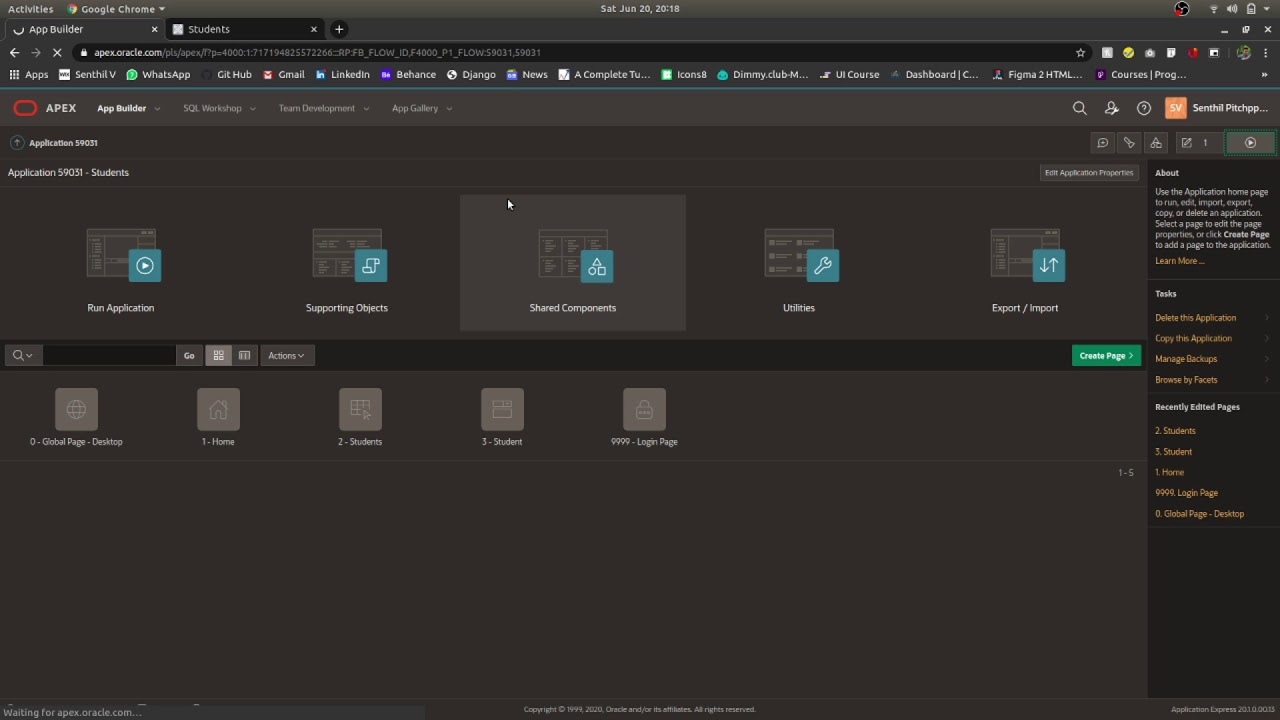Open the Utilities tile
1280x720 pixels.
(799, 263)
